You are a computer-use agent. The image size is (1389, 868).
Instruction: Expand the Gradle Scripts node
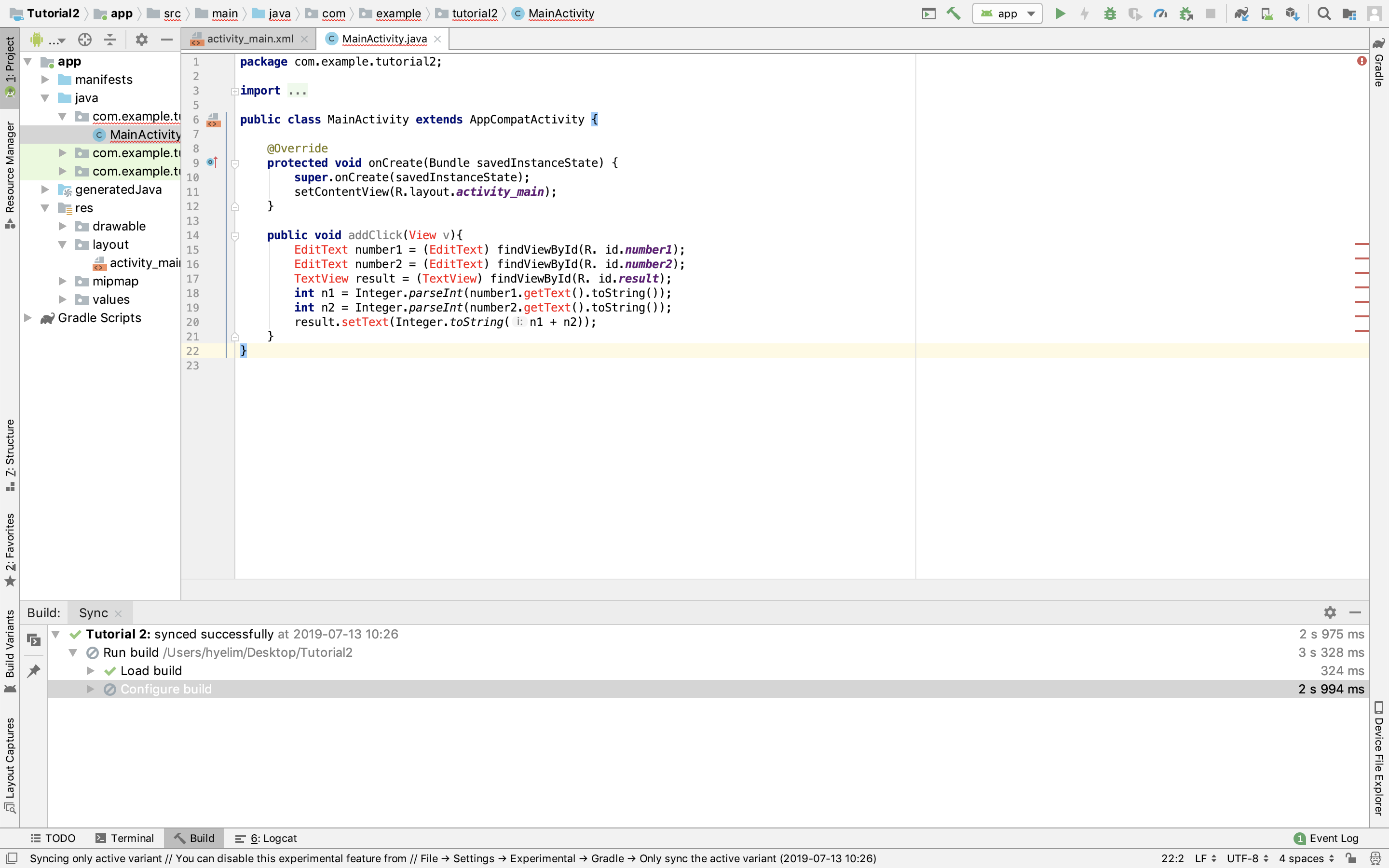pyautogui.click(x=27, y=317)
